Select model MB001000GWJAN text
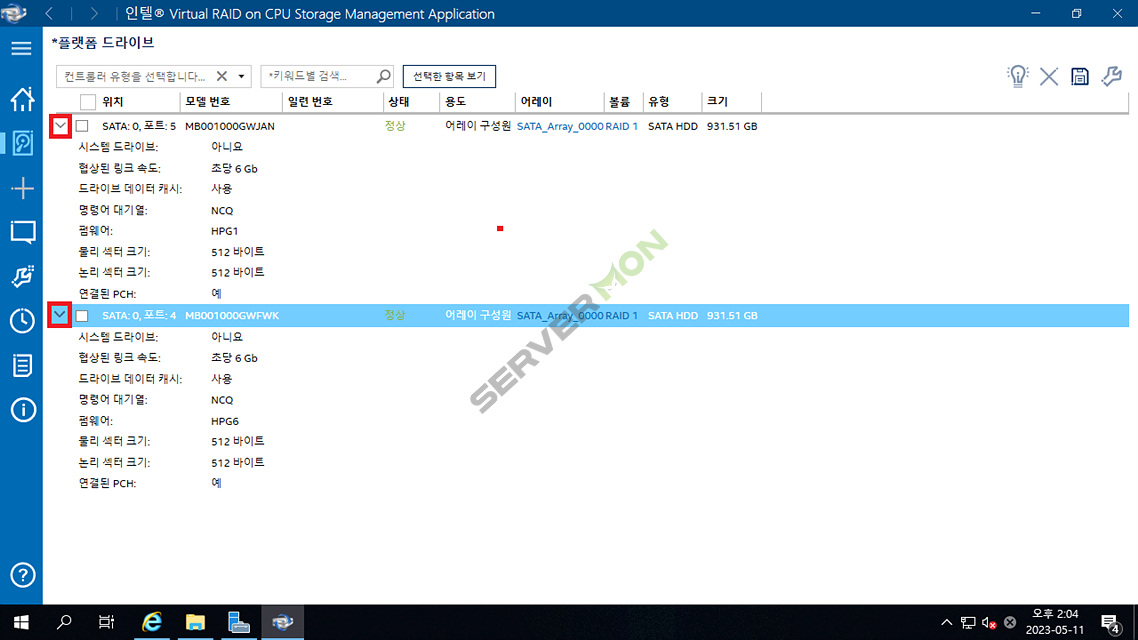Screen dimensions: 1138x640 pyautogui.click(x=229, y=126)
